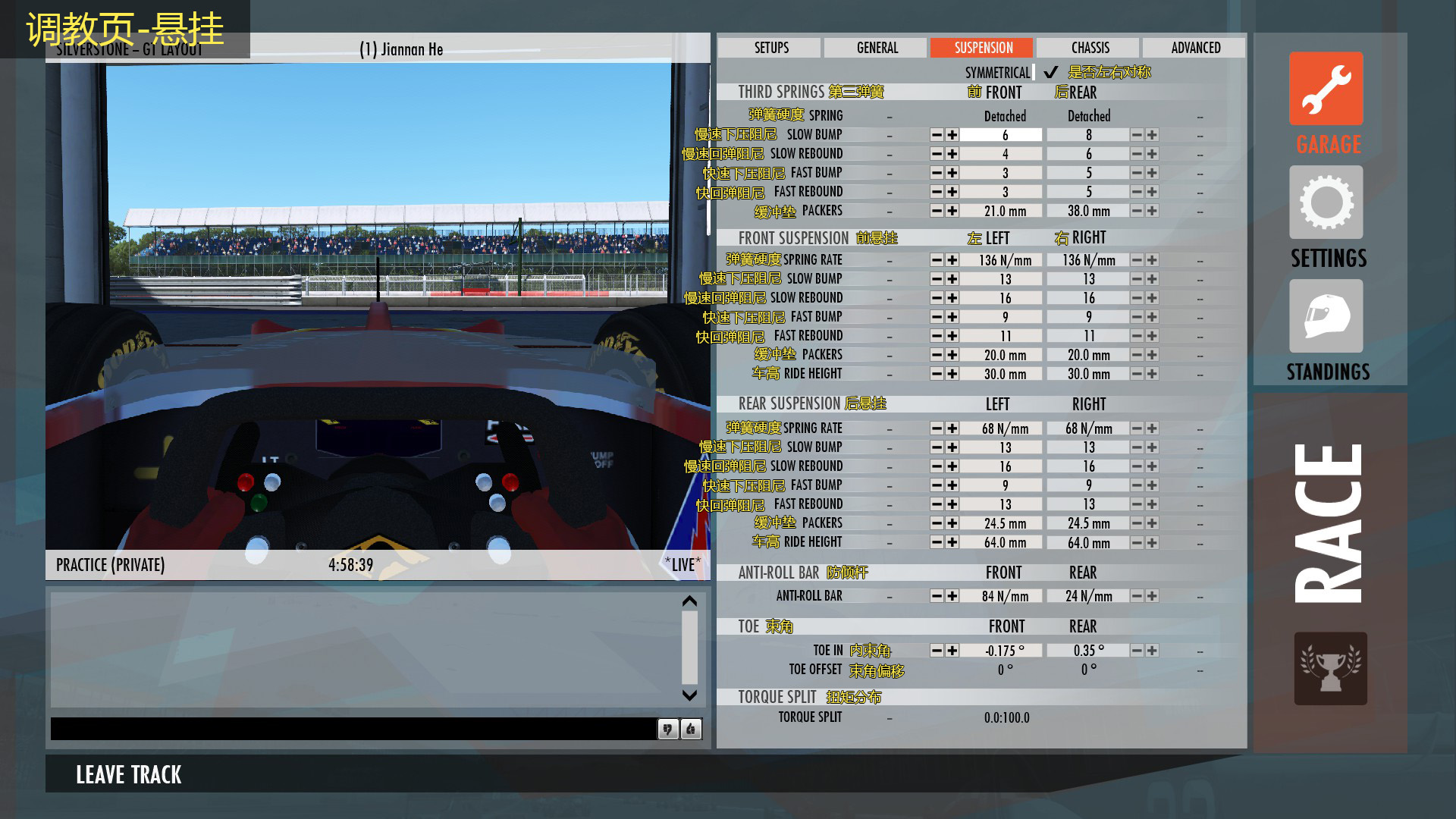Decrease front third spring Slow Bump
1456x819 pixels.
(937, 135)
